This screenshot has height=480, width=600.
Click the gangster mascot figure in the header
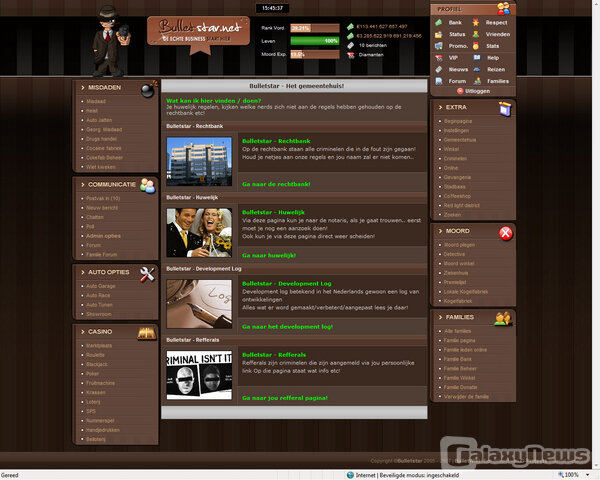pos(111,41)
